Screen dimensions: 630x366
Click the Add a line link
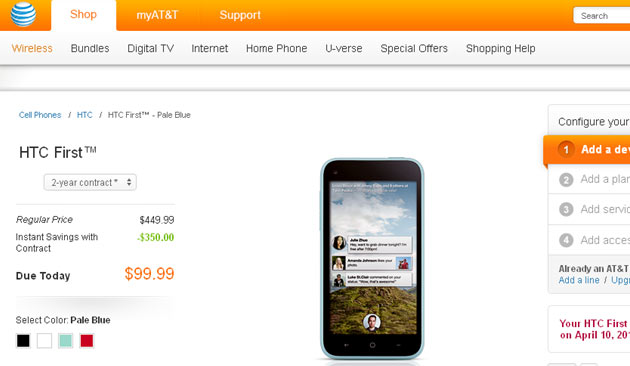[x=579, y=280]
